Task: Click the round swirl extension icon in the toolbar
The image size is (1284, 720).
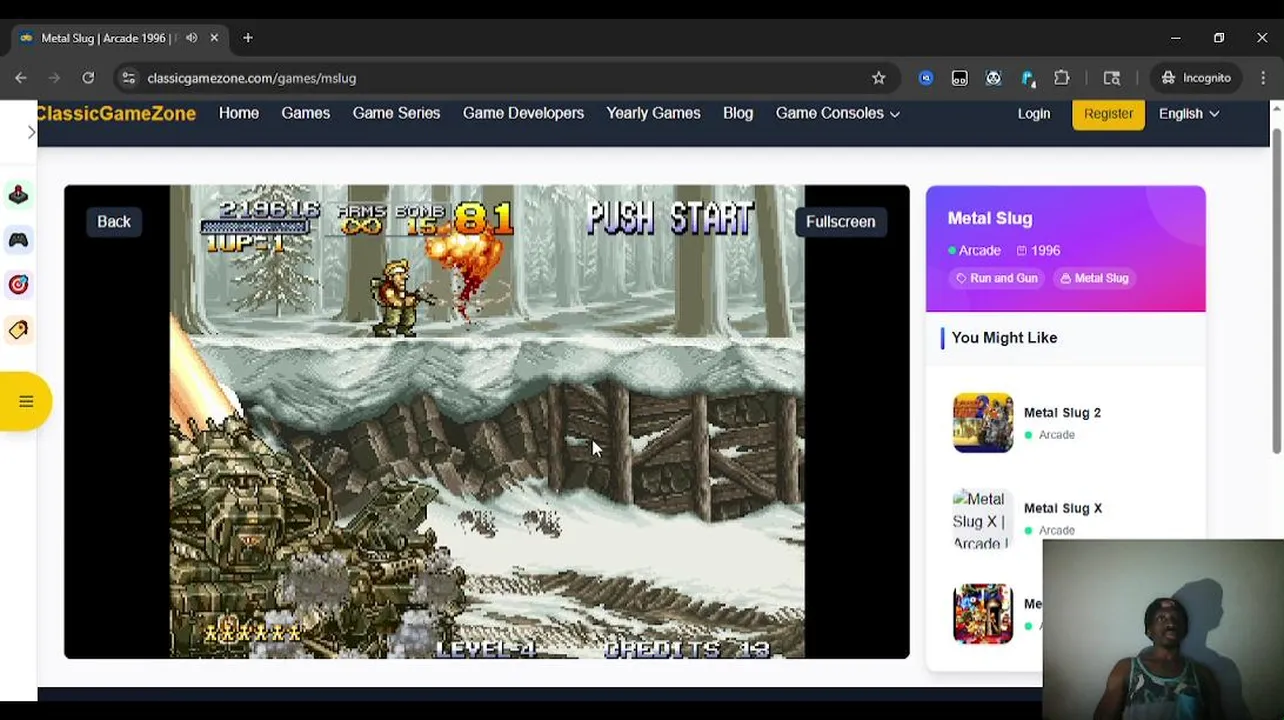Action: click(x=993, y=78)
